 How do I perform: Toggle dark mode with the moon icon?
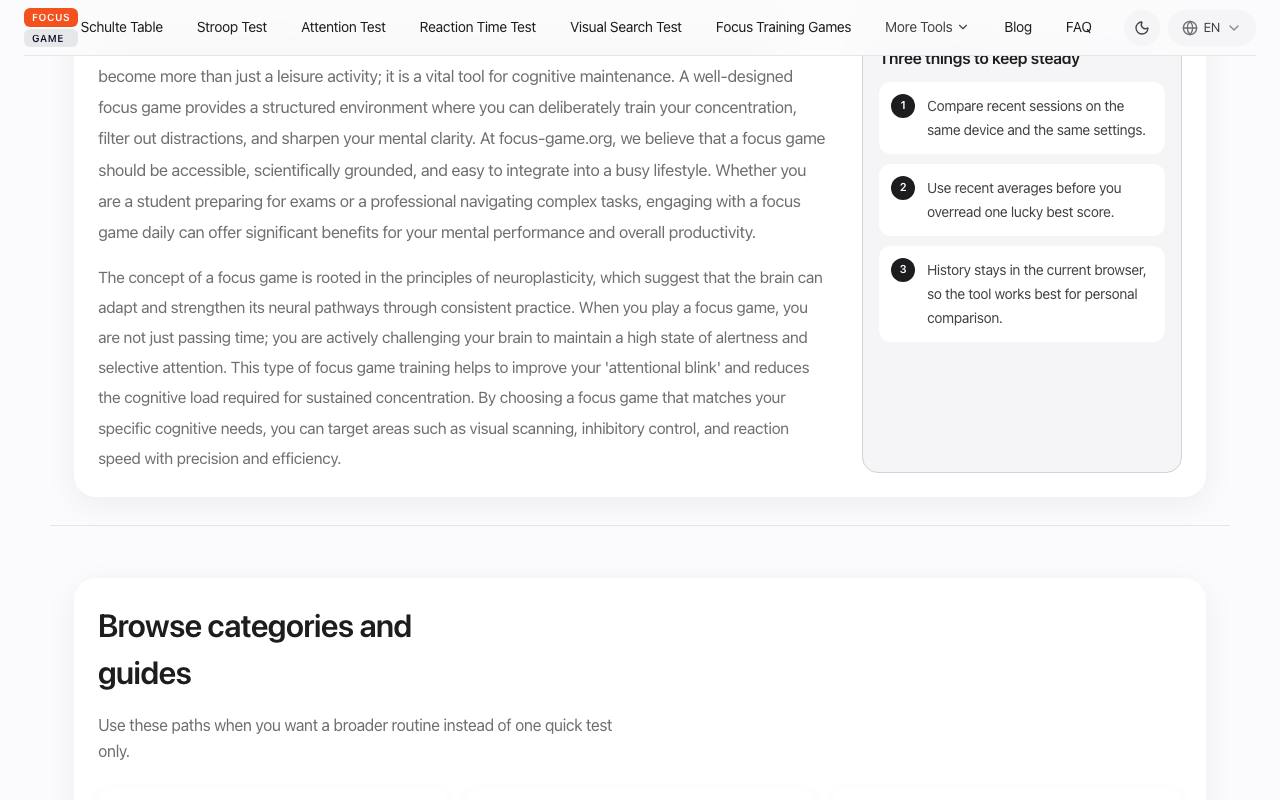tap(1142, 28)
